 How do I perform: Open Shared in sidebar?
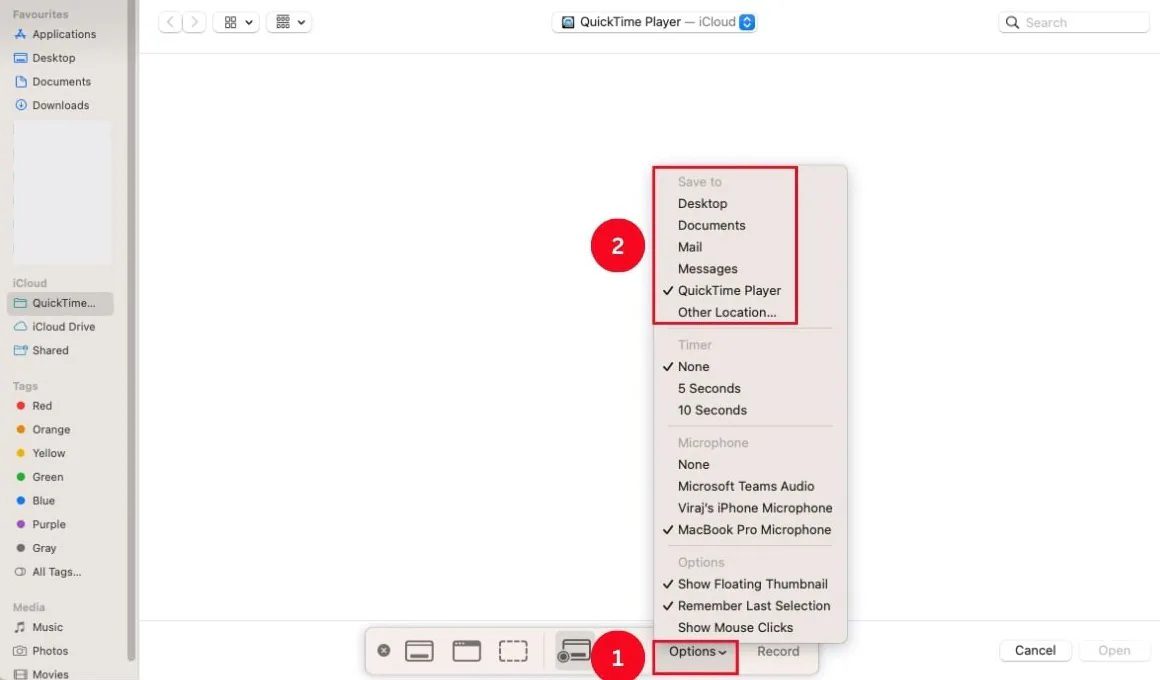(61, 350)
